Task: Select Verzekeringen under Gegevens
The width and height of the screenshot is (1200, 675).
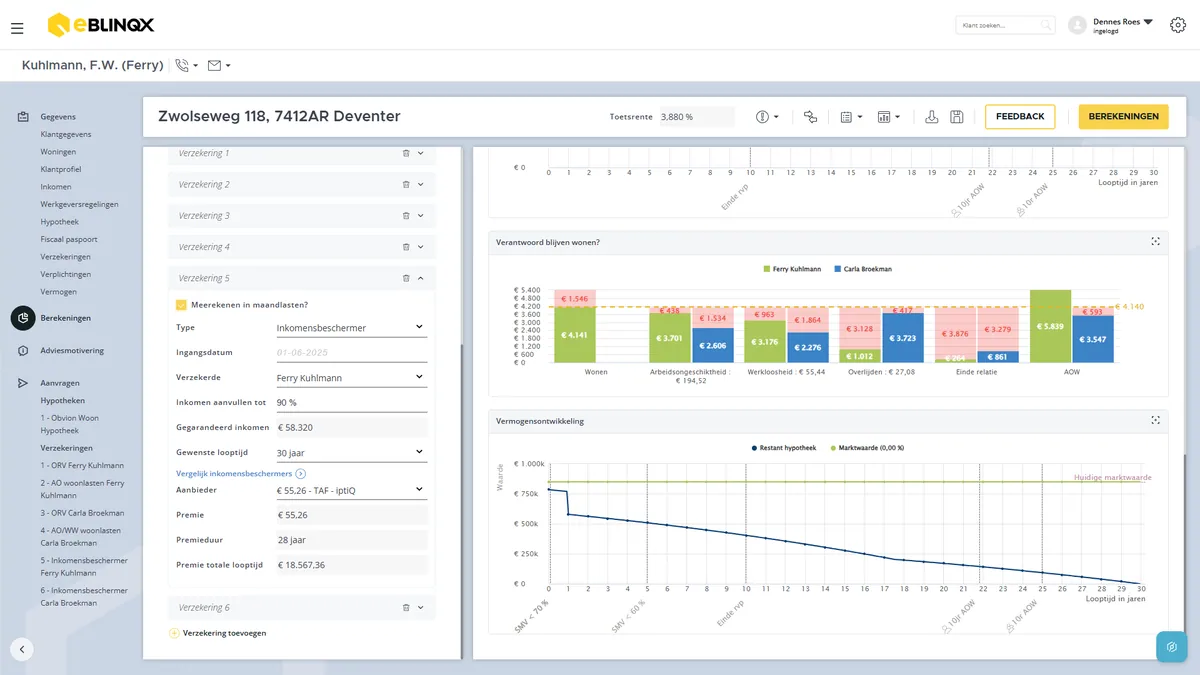Action: 65,257
